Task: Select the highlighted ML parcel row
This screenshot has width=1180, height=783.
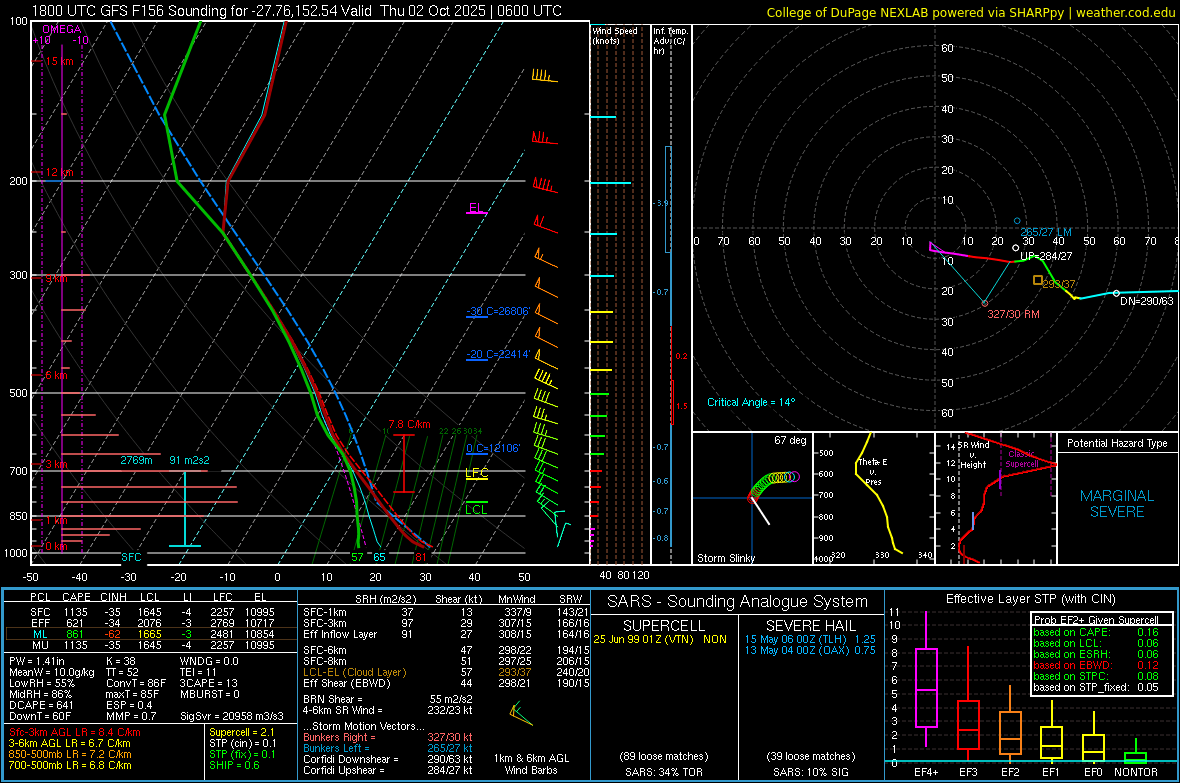Action: [x=152, y=634]
